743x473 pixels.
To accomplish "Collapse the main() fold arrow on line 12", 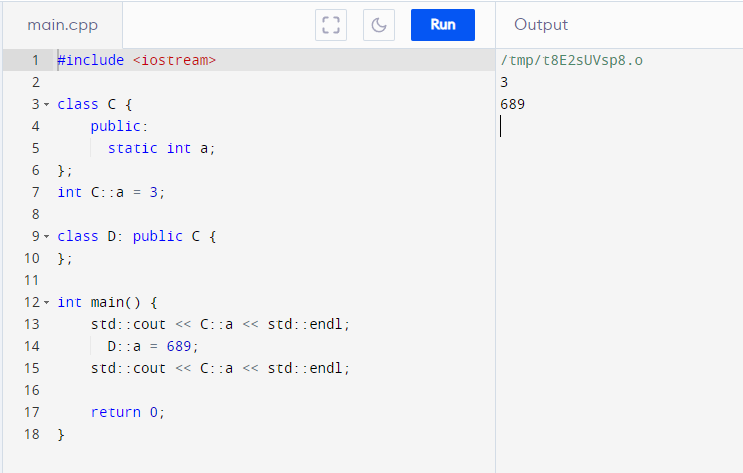I will [x=46, y=302].
